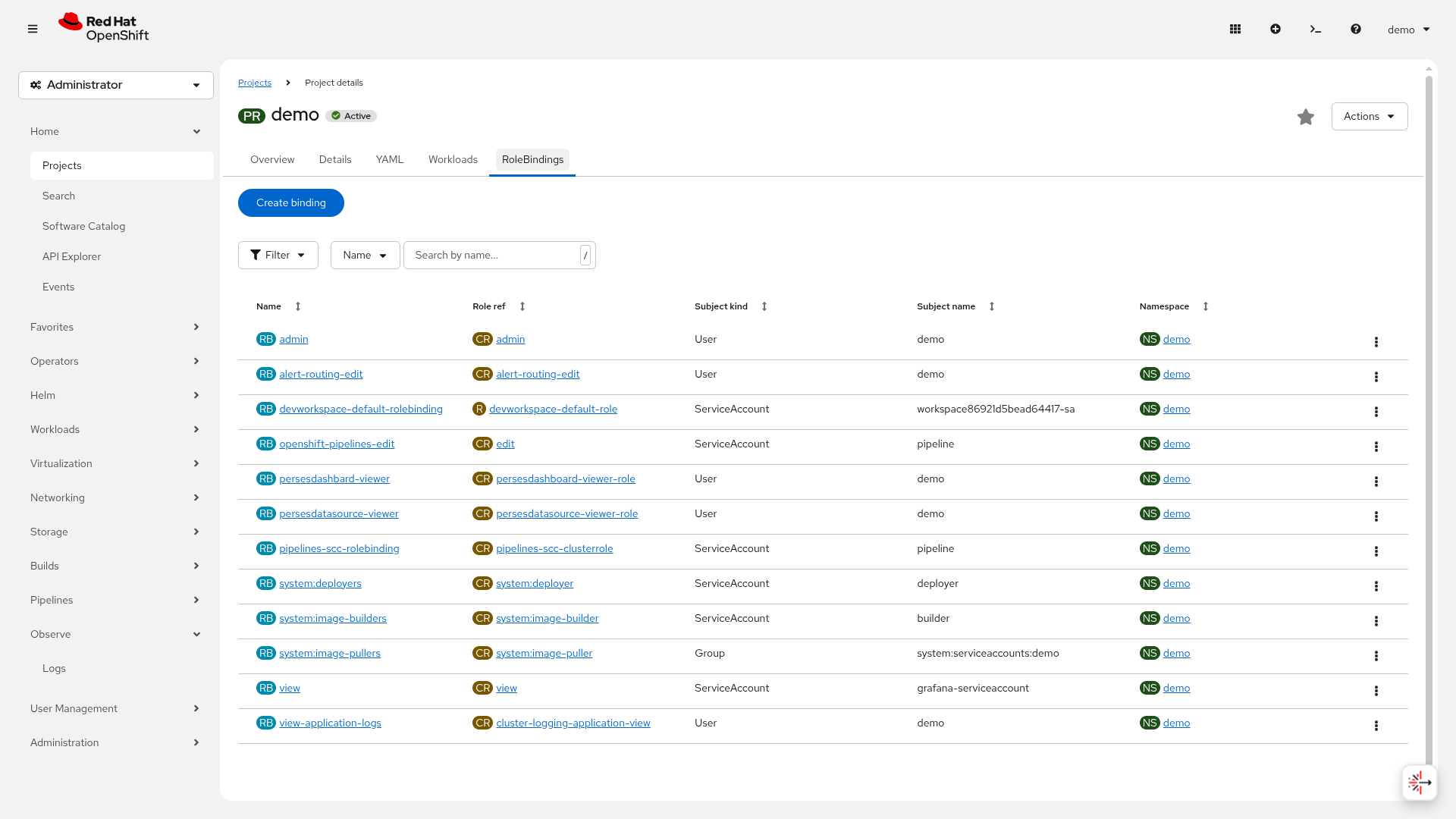Screen dimensions: 1456x819
Task: Switch to the Workloads tab
Action: [453, 159]
